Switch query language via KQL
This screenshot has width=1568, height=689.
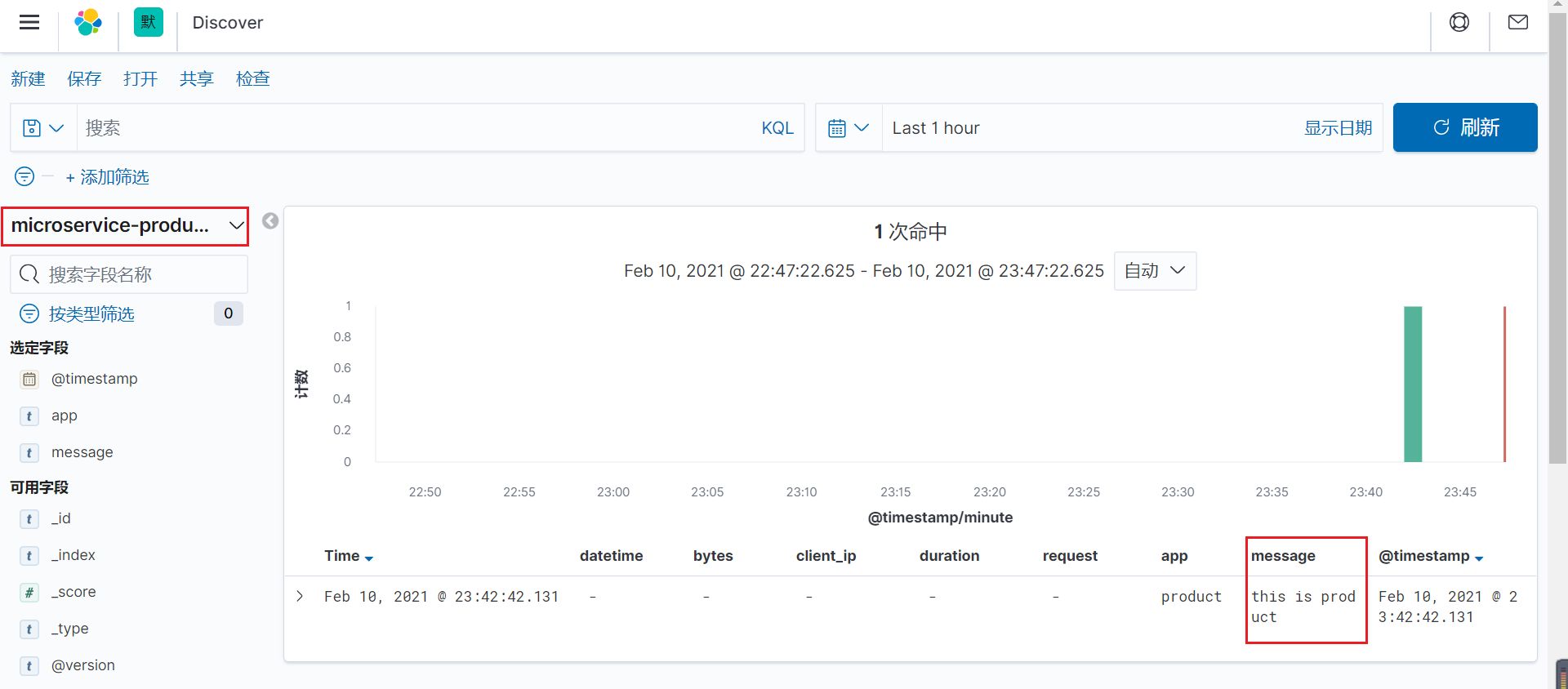777,128
